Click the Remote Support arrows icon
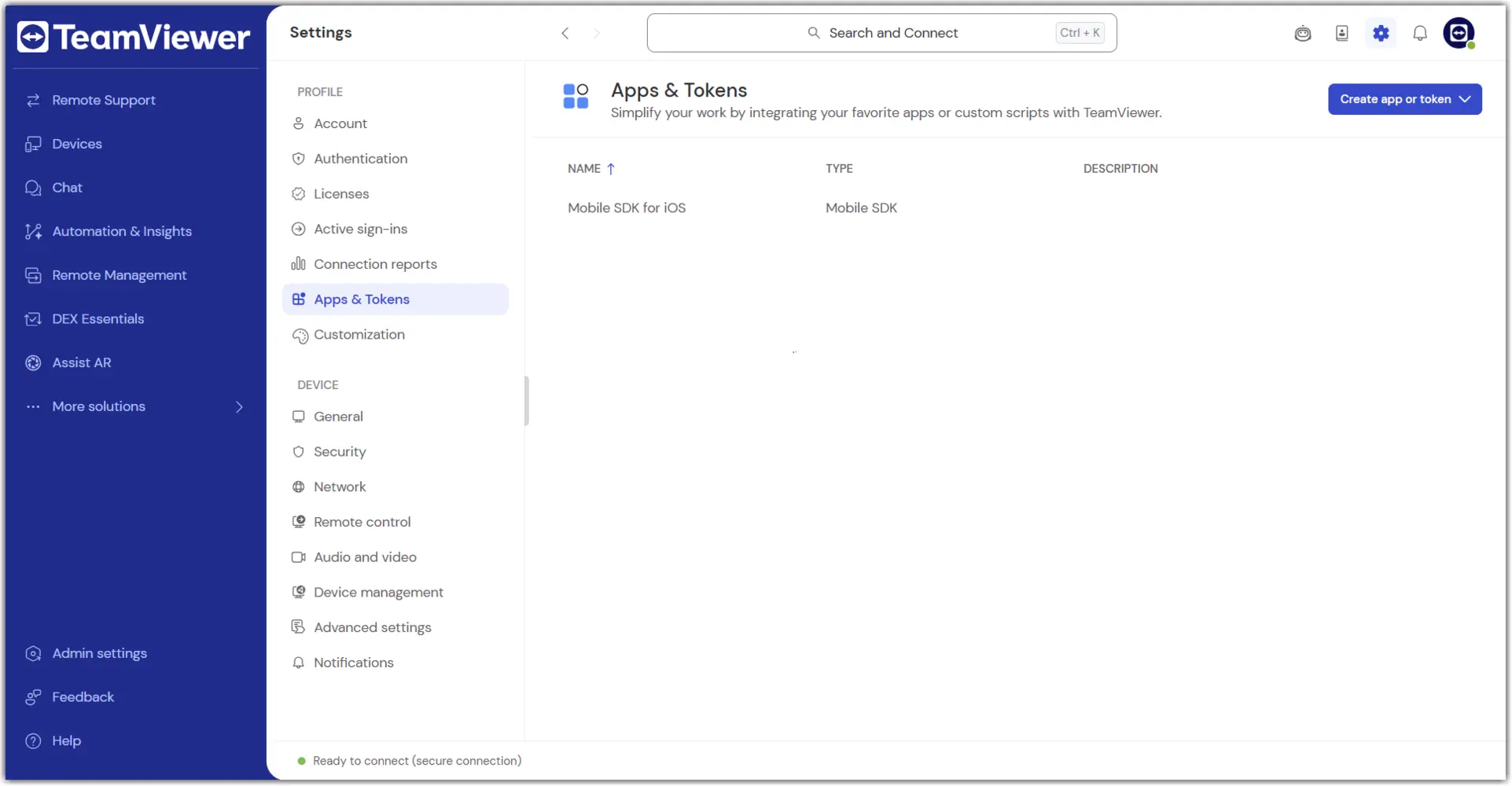 (x=33, y=101)
